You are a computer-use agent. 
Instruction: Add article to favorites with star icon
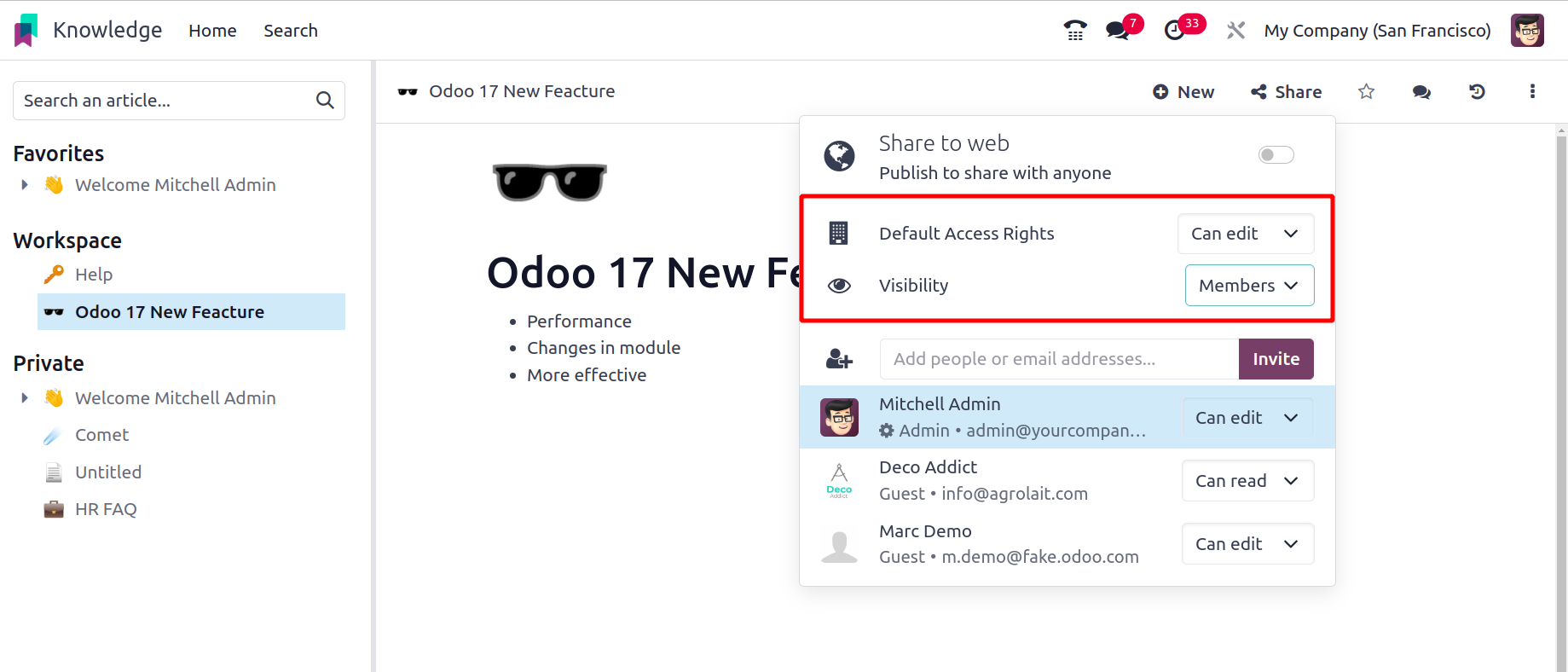[1366, 91]
